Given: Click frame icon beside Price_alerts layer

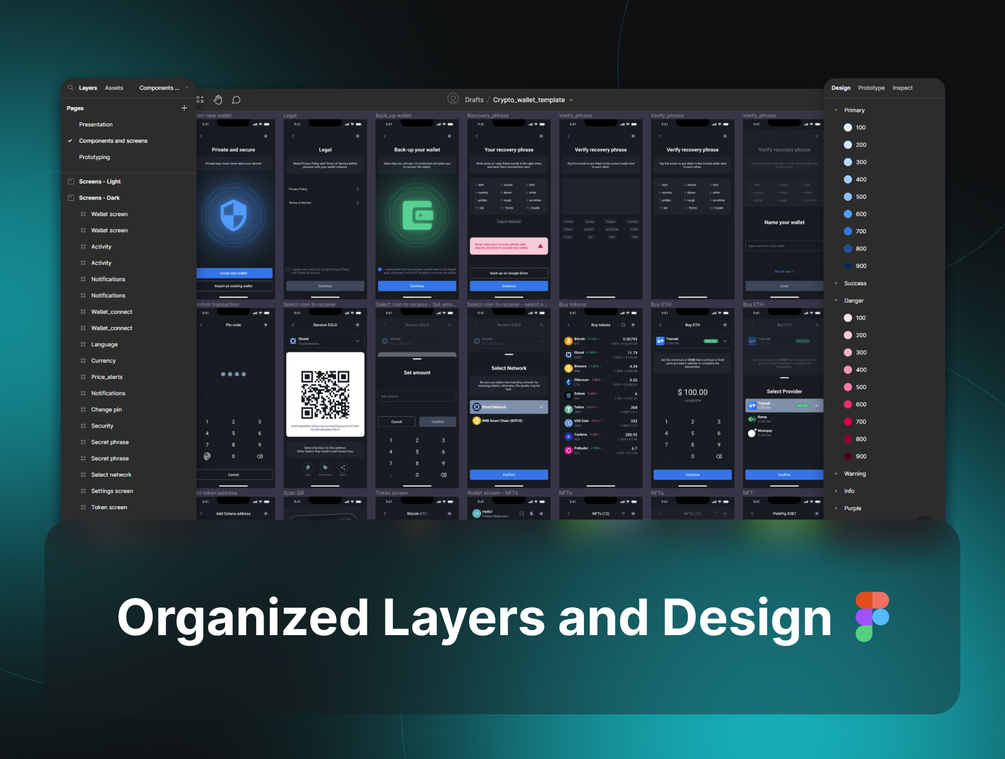Looking at the screenshot, I should point(83,377).
